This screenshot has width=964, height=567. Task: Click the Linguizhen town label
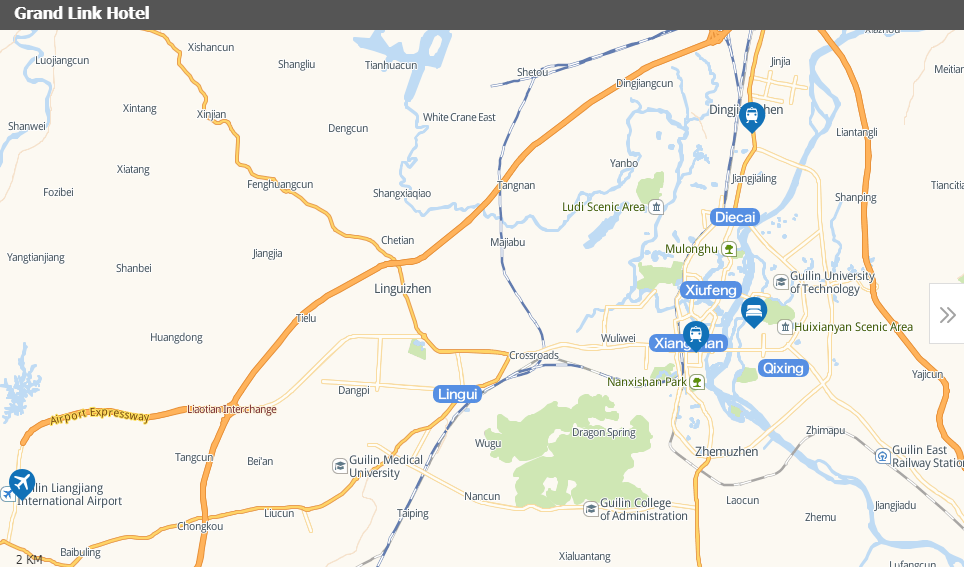(403, 288)
